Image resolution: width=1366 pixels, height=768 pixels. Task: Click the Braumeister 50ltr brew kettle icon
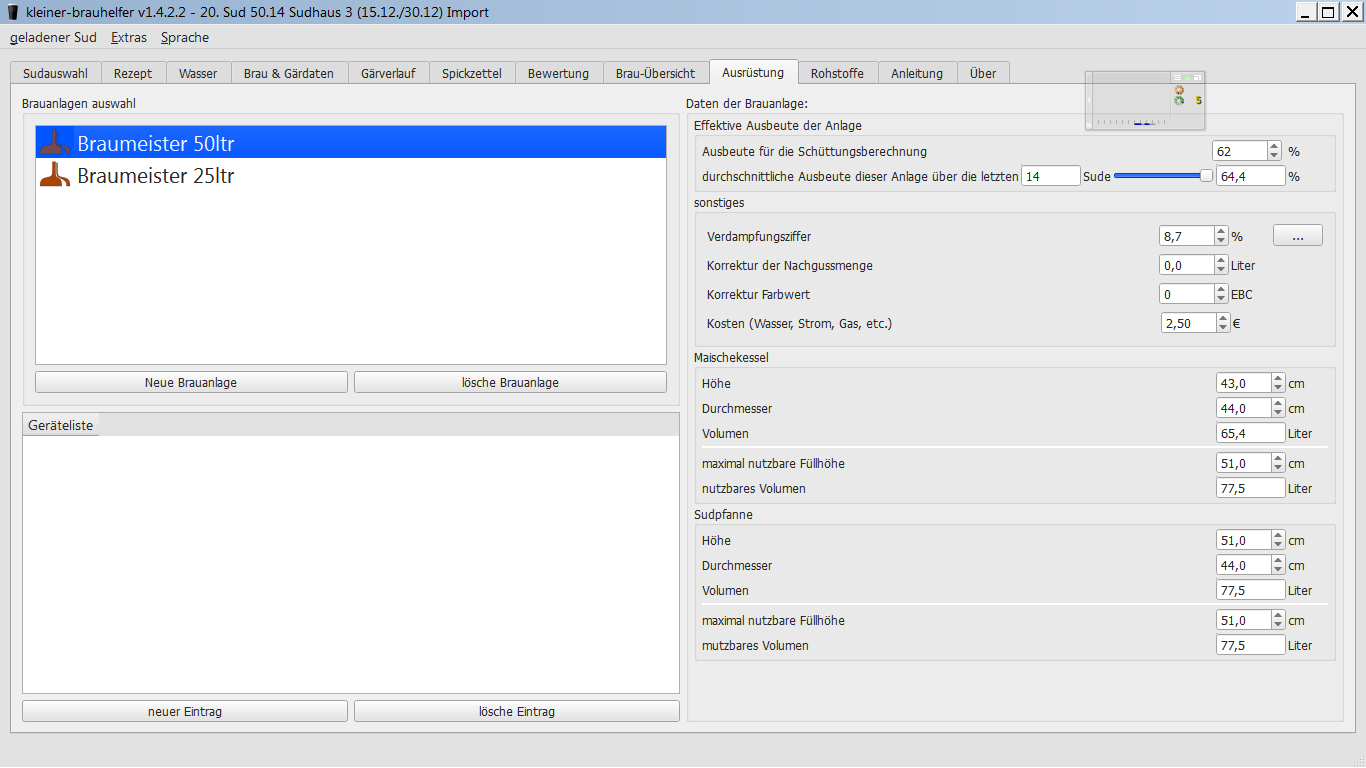pyautogui.click(x=54, y=143)
